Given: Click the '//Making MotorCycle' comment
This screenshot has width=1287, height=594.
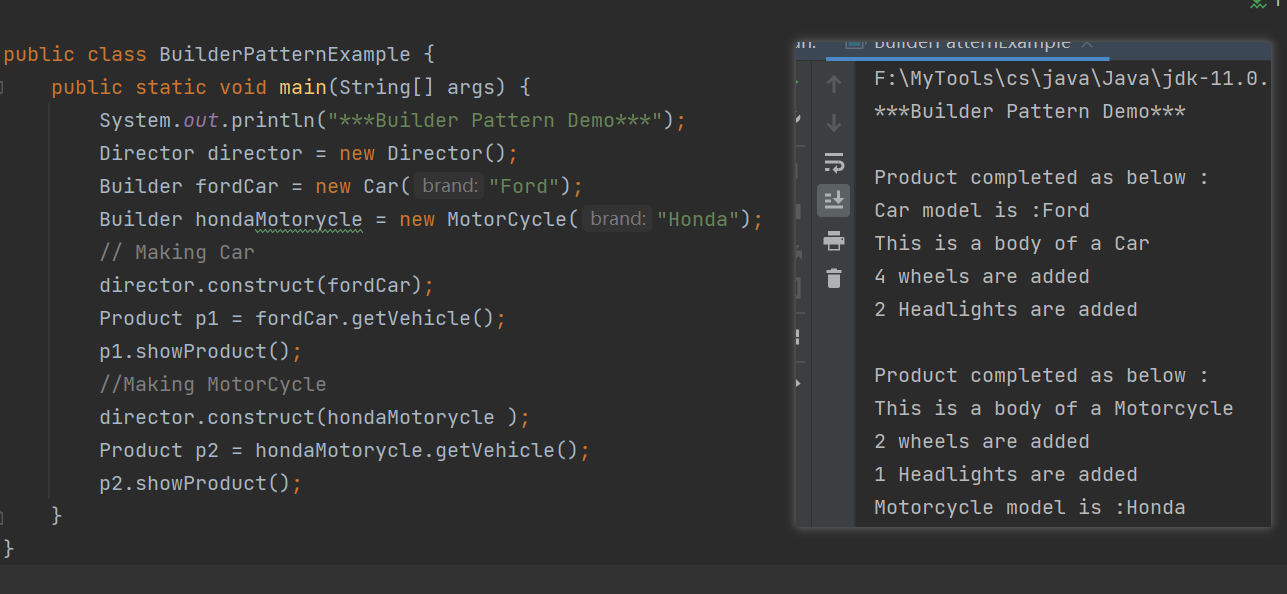Looking at the screenshot, I should (x=213, y=384).
